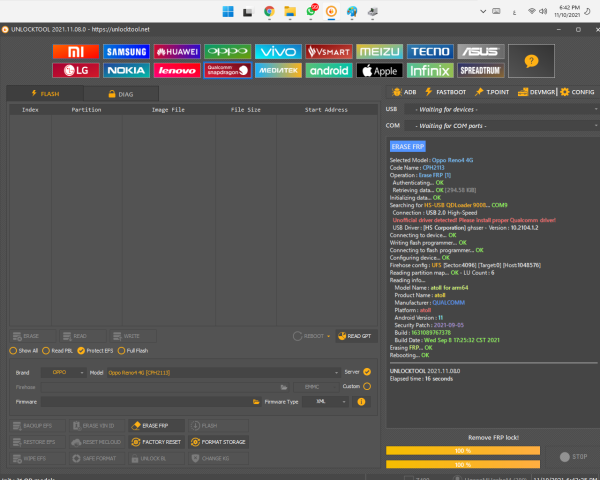The width and height of the screenshot is (600, 480).
Task: Click the ERASE FRP button
Action: pos(156,426)
